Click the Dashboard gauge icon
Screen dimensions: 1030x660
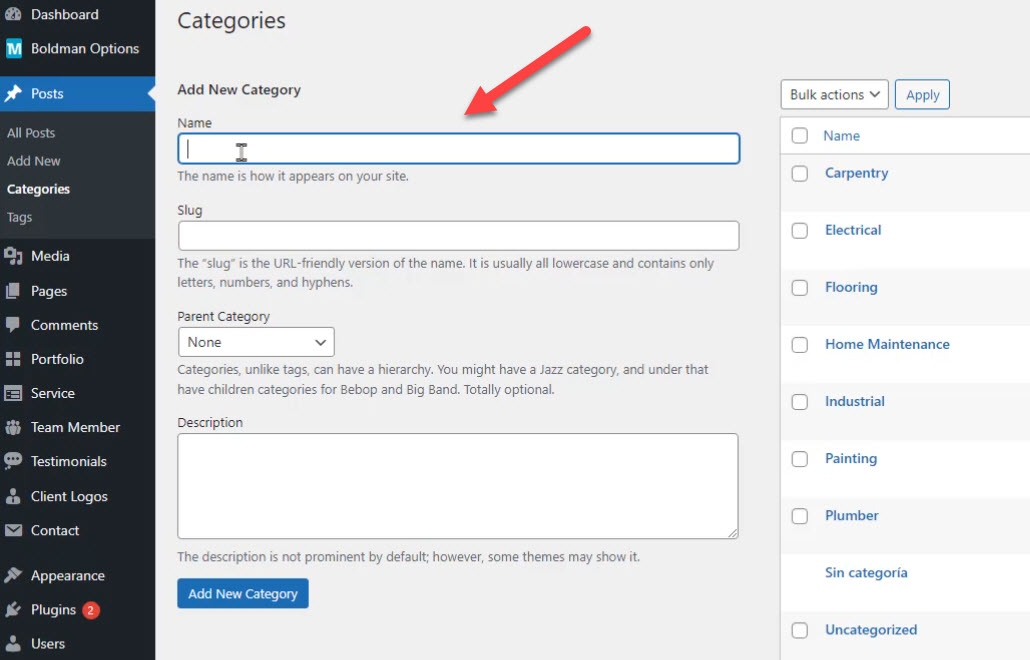(13, 13)
